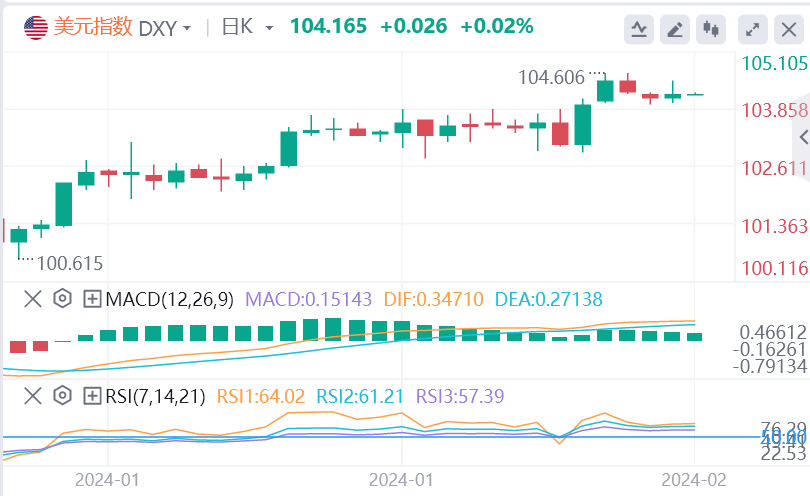Open the DXY symbol dropdown arrow

pos(186,28)
